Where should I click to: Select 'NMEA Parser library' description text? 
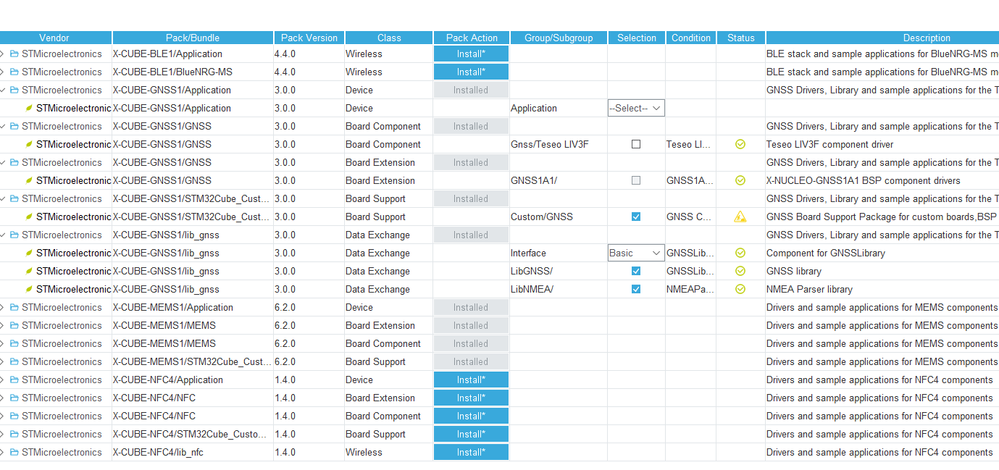(x=809, y=289)
